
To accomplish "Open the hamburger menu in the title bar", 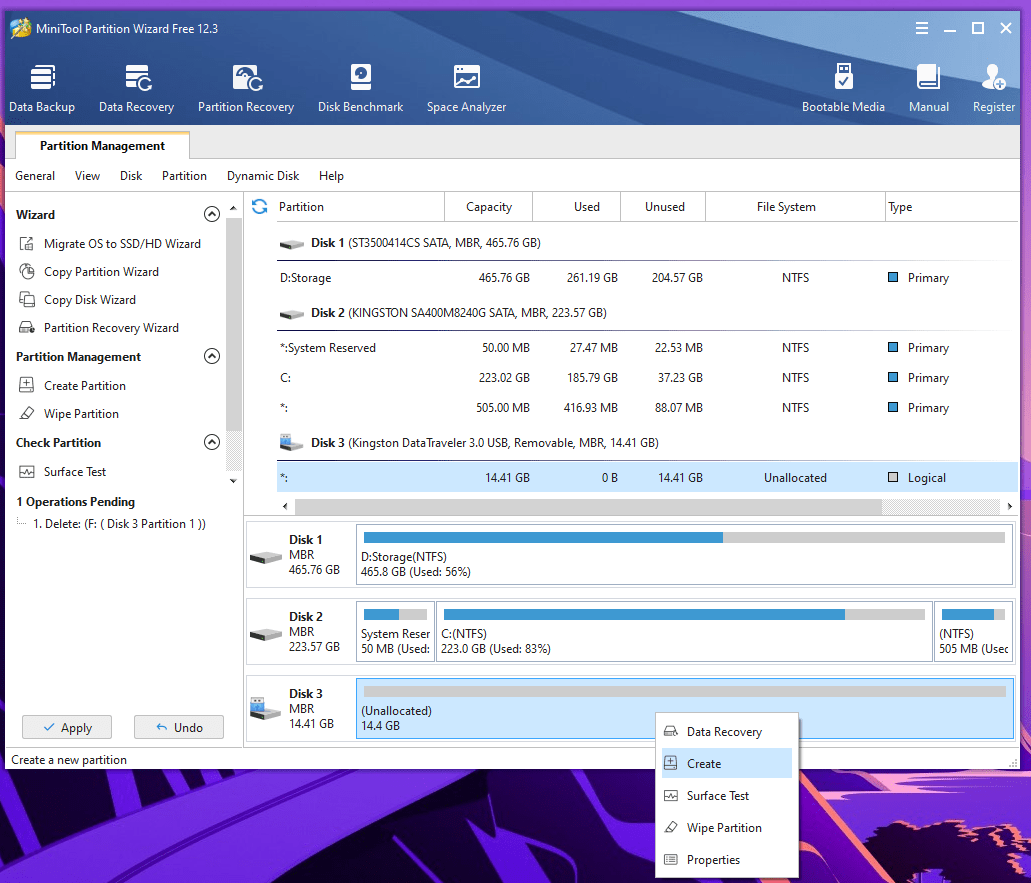I will [x=922, y=28].
